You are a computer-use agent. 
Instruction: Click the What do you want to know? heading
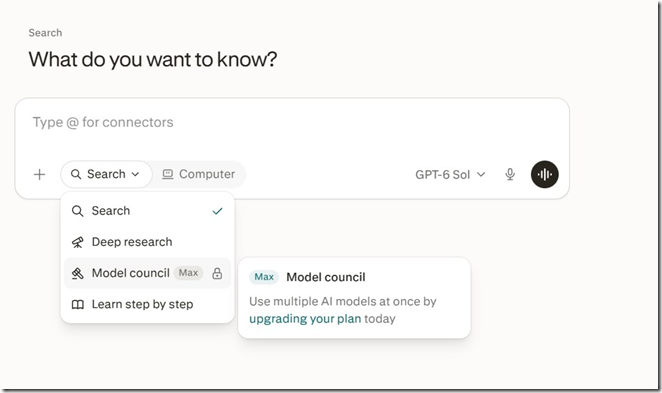[153, 59]
